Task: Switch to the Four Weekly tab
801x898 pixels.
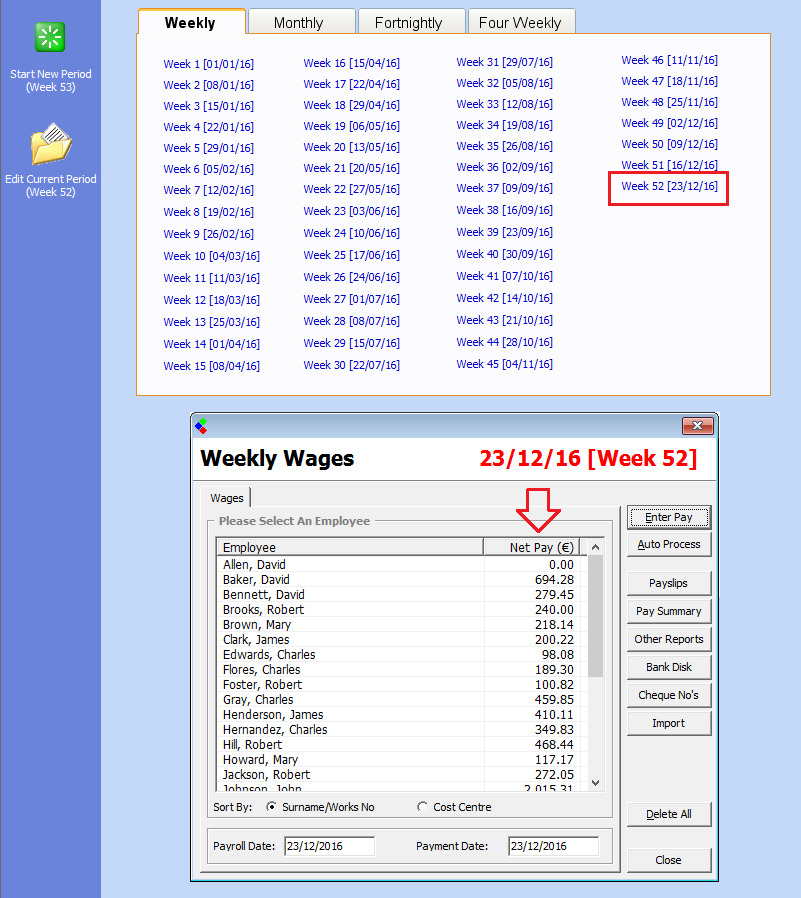Action: point(520,22)
